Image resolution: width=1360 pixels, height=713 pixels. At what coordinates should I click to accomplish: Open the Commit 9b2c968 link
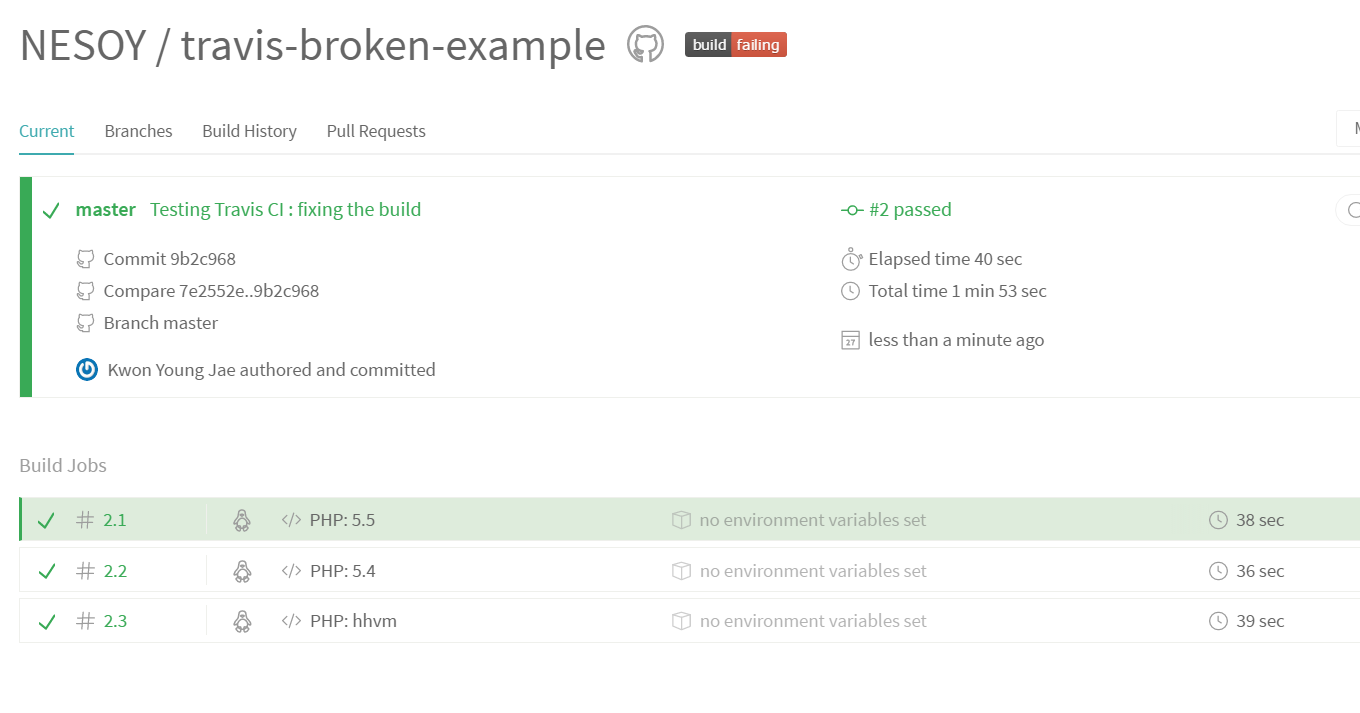pyautogui.click(x=170, y=259)
